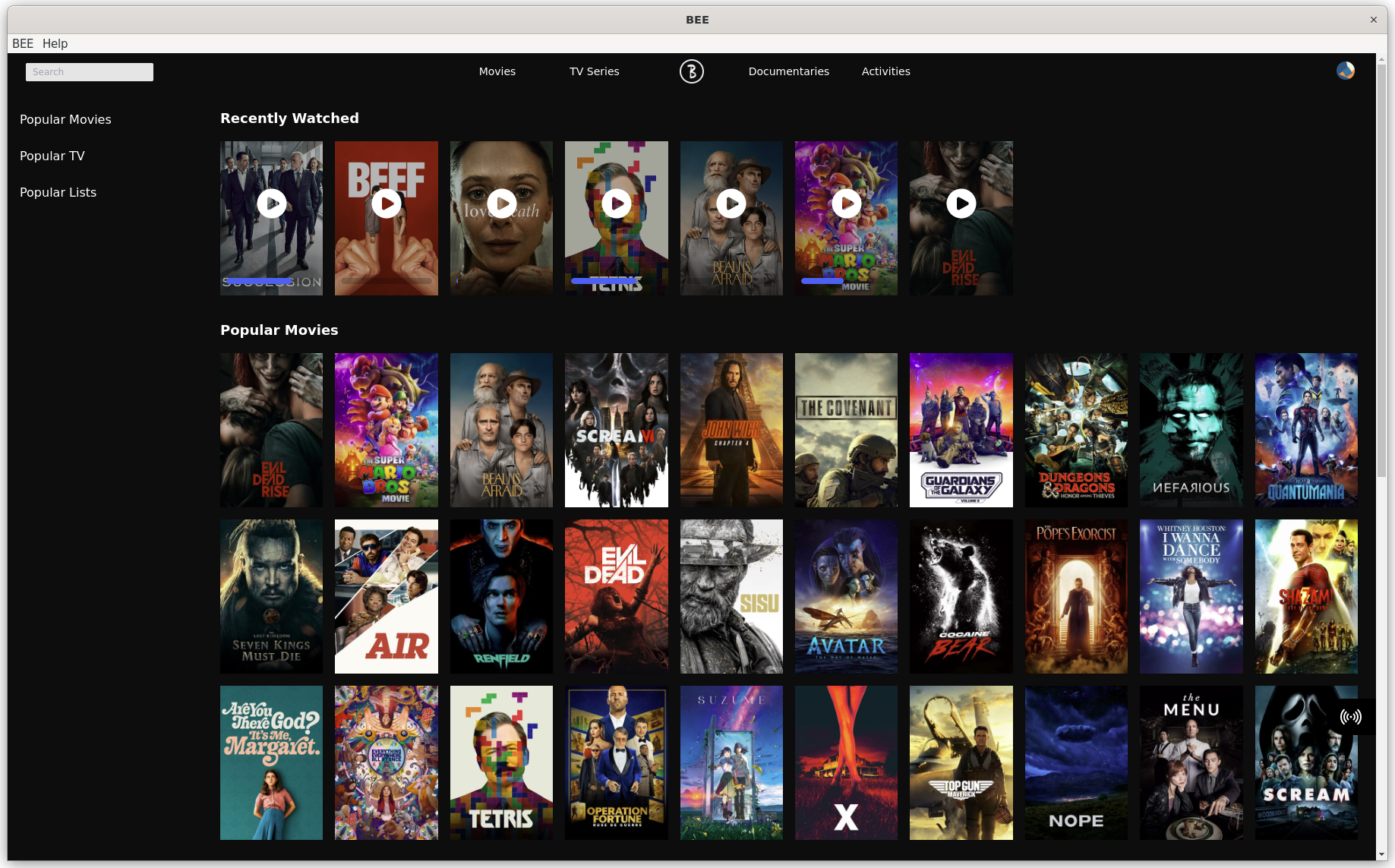Open Evil Dead Rise in Popular Movies

tap(271, 430)
